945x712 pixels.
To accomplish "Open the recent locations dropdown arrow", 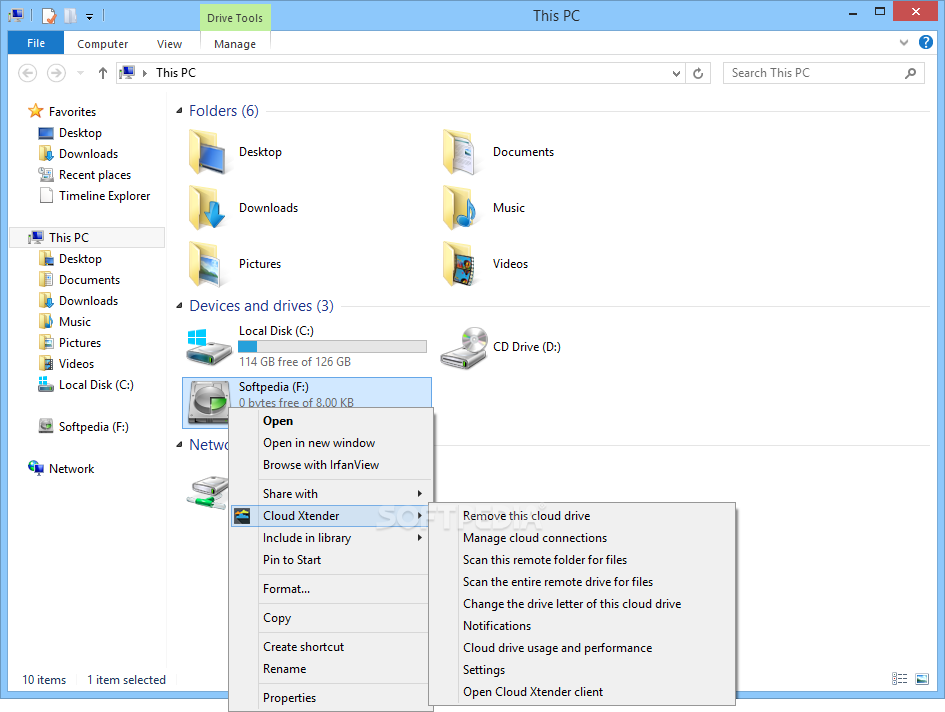I will click(80, 73).
